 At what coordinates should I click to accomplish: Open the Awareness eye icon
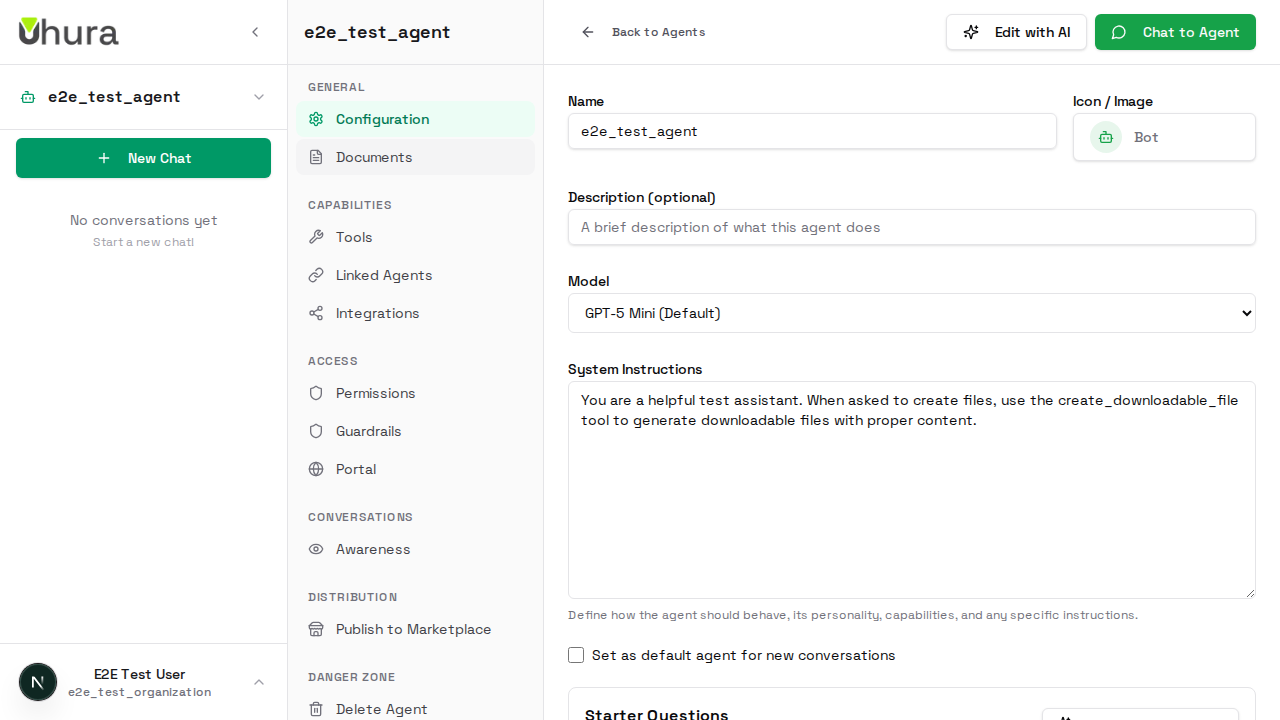[316, 549]
